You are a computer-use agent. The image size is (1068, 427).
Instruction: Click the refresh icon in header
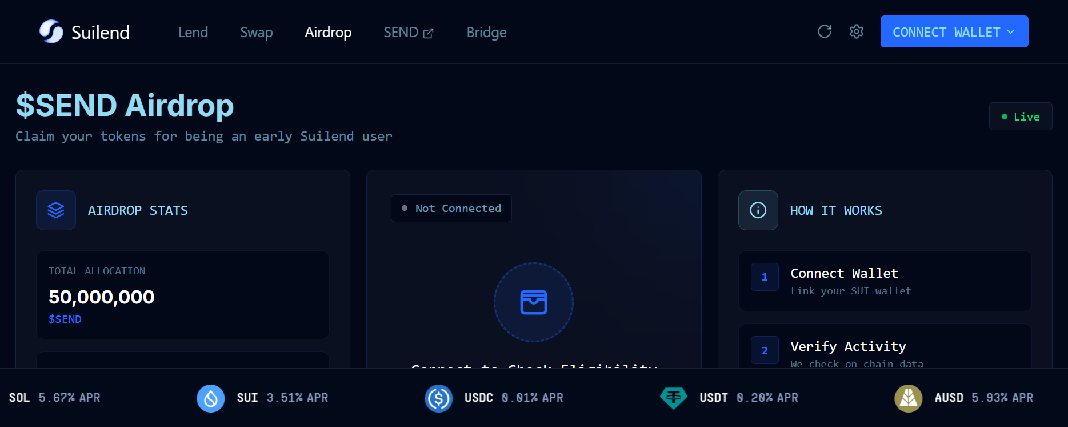[824, 31]
